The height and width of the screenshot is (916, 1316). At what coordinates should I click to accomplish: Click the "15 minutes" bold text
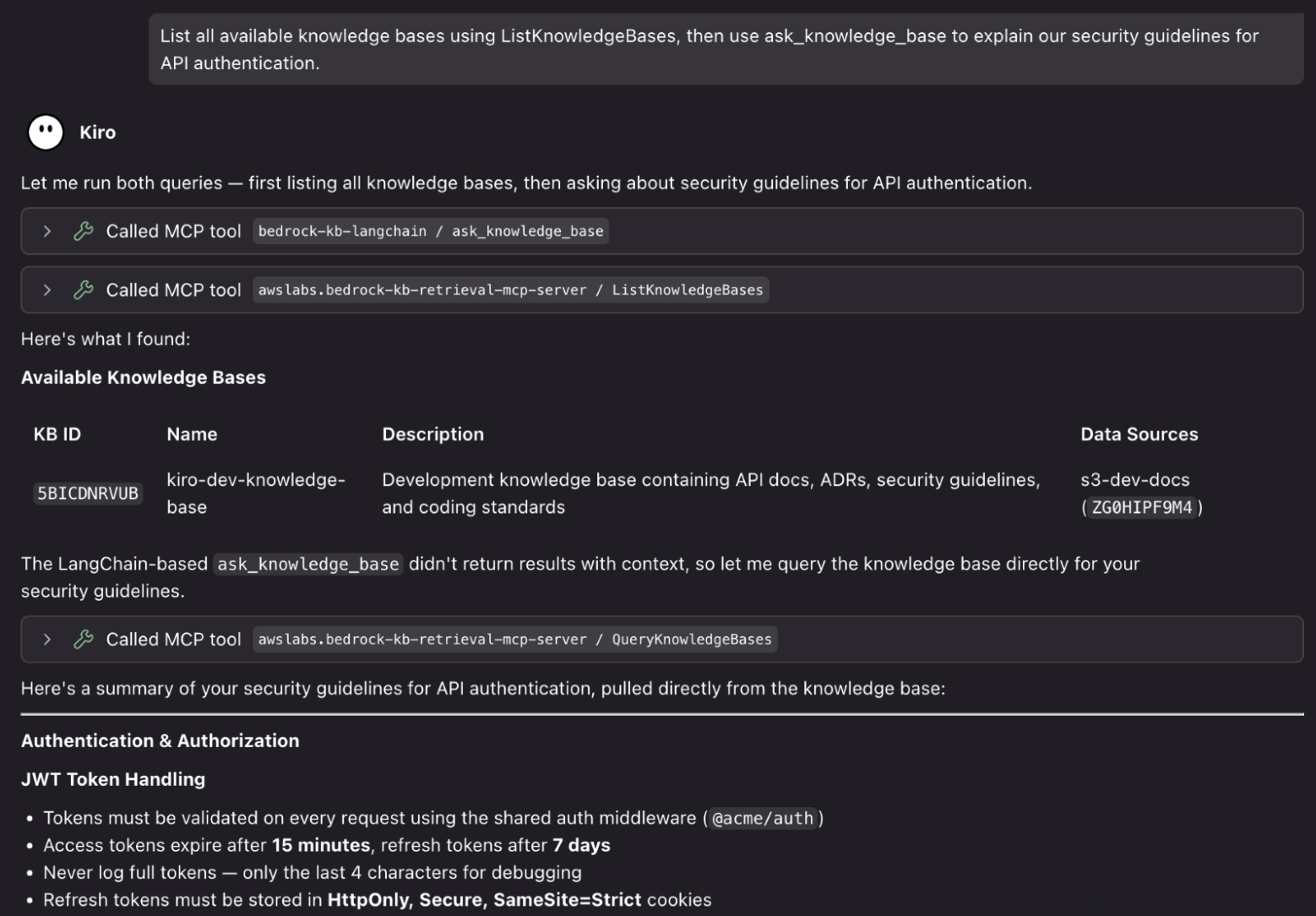(321, 845)
